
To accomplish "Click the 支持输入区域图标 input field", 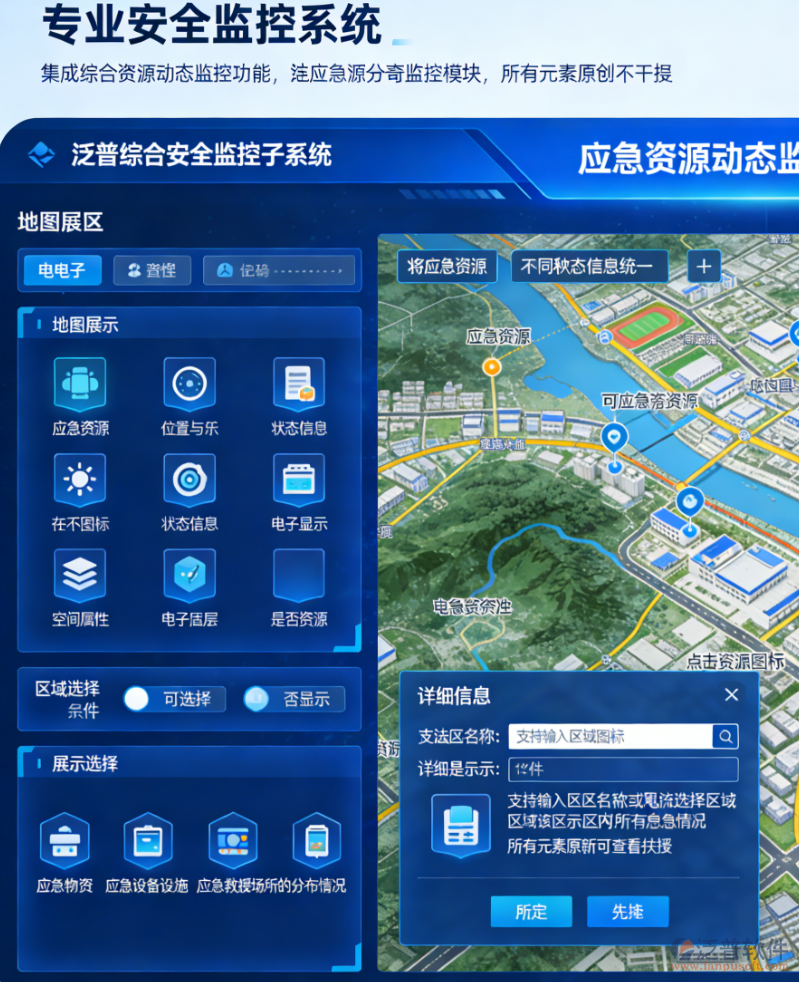I will (611, 736).
